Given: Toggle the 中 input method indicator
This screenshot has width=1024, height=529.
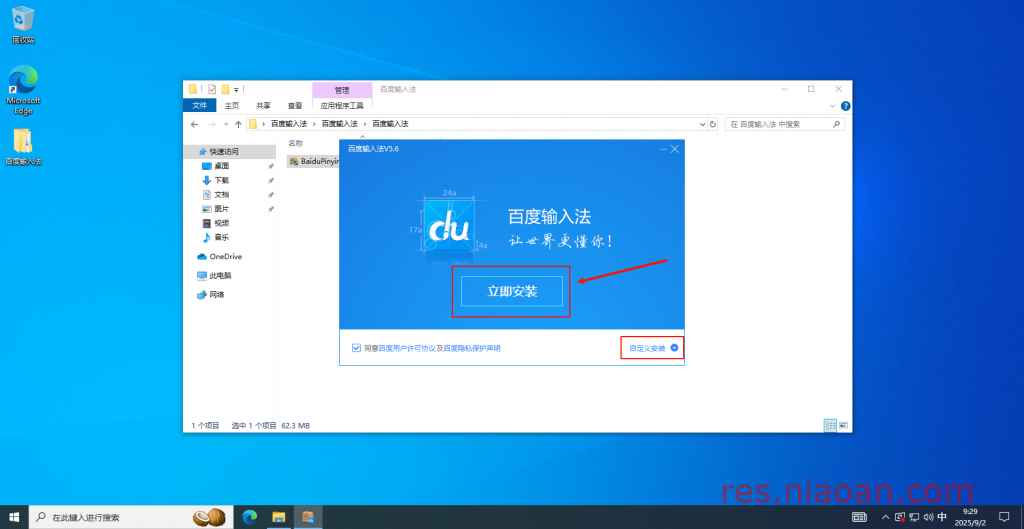Looking at the screenshot, I should point(942,517).
